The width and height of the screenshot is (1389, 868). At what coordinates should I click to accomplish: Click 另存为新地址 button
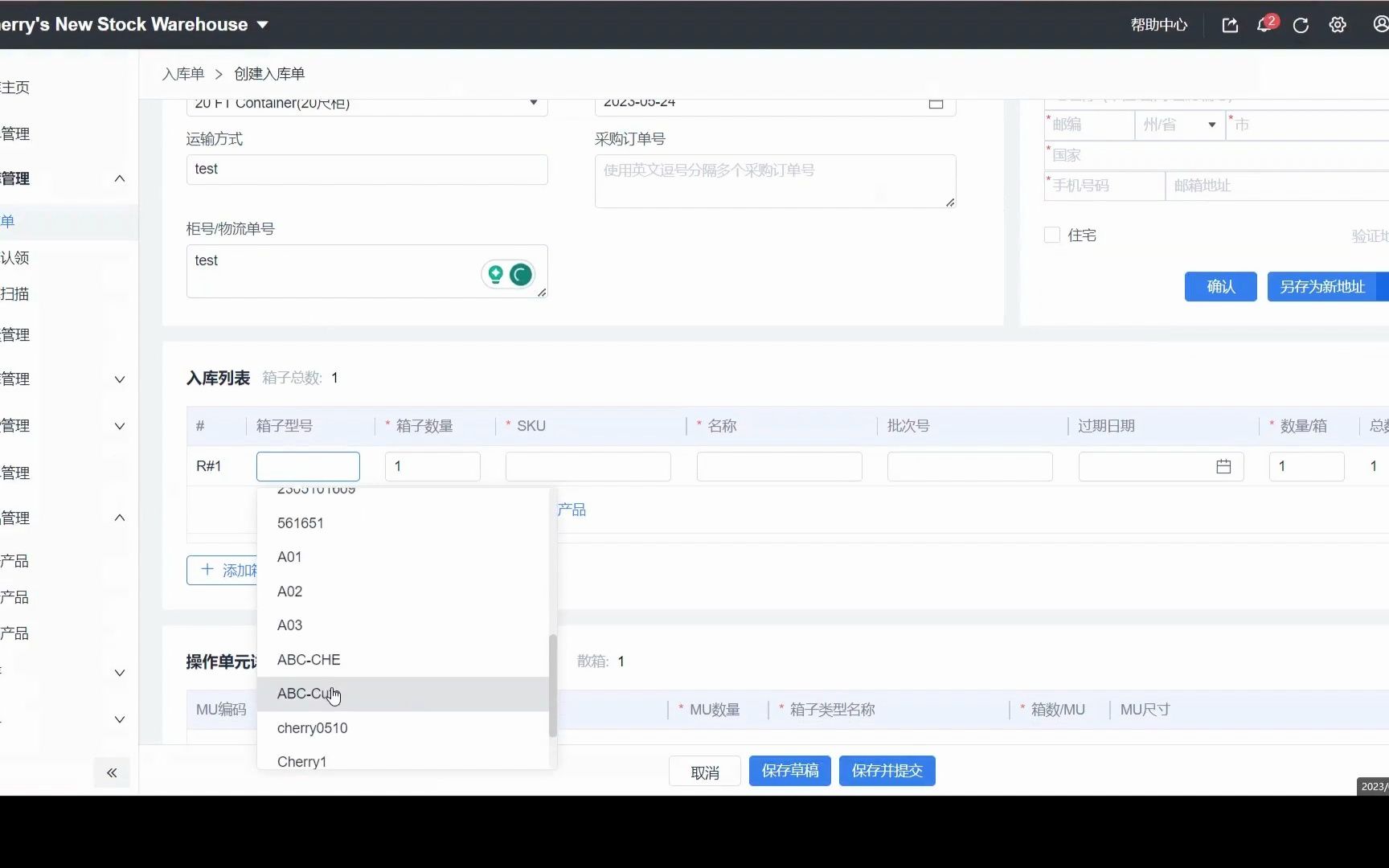pos(1322,287)
